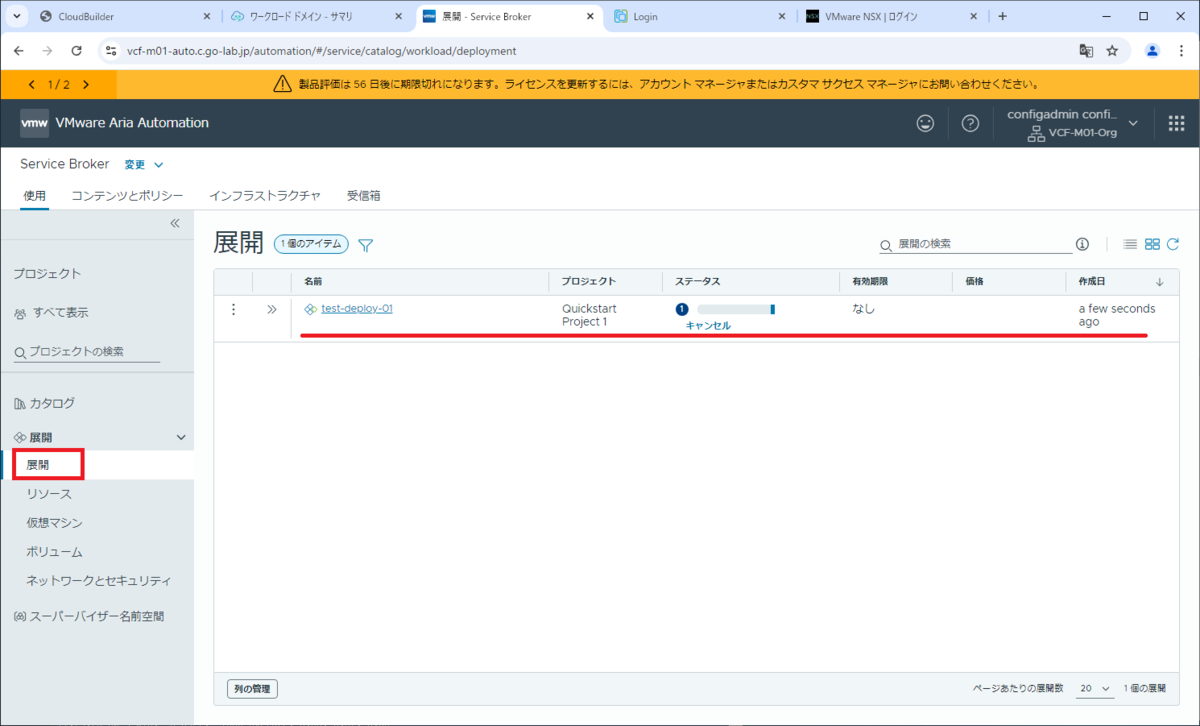
Task: Switch to CloudBuilder browser tab
Action: pos(125,17)
